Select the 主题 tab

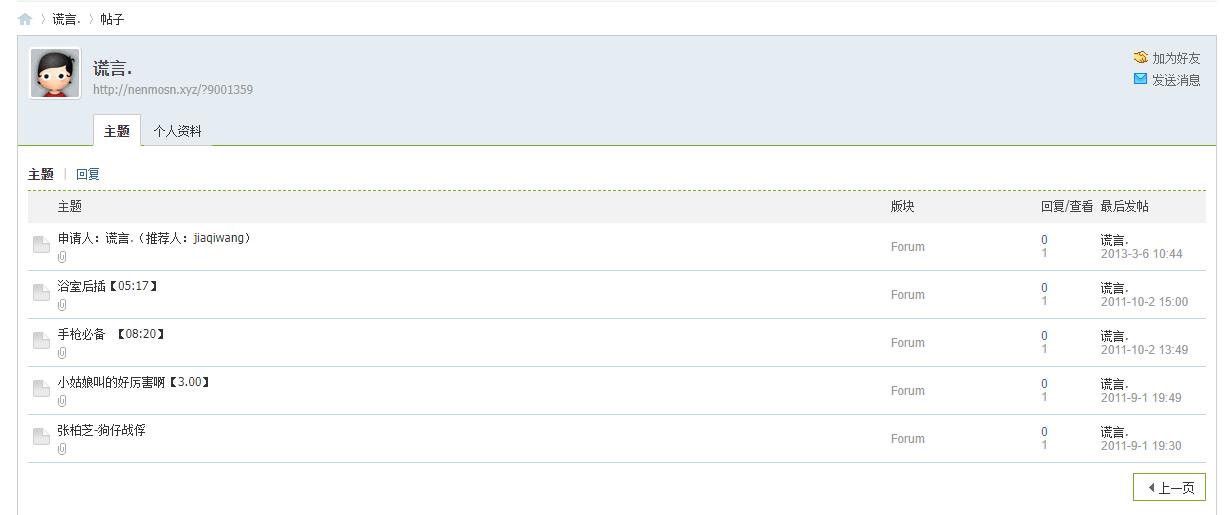click(117, 131)
